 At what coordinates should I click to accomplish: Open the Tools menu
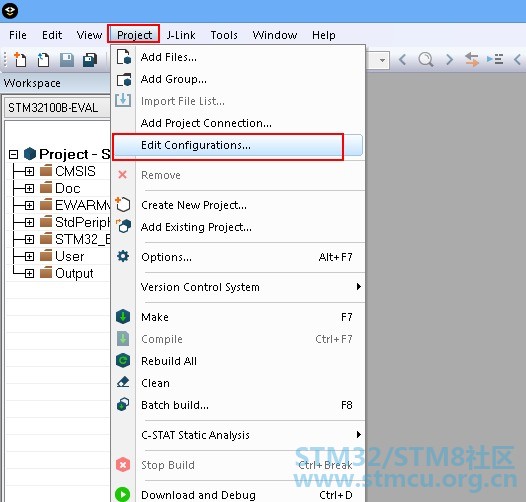click(224, 35)
